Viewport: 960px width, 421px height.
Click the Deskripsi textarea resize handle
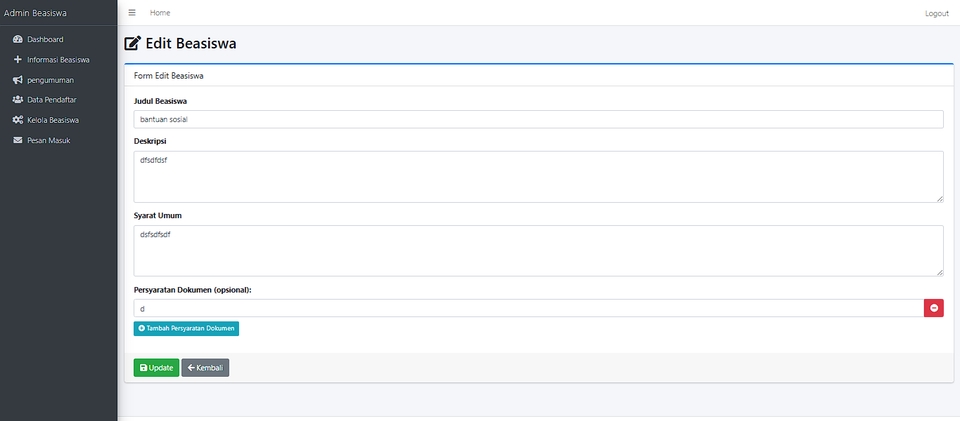(940, 198)
